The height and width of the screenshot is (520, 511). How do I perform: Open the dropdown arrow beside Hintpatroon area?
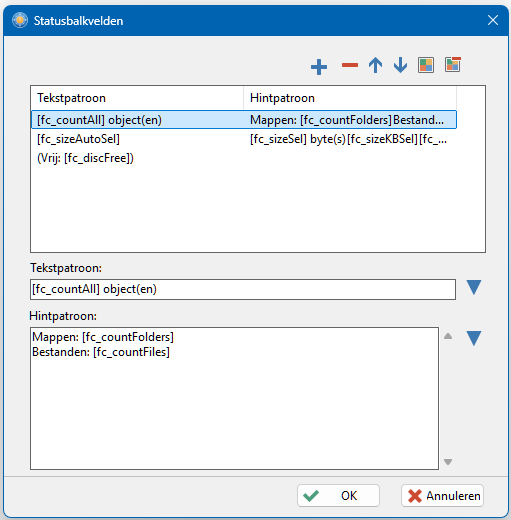pyautogui.click(x=474, y=338)
